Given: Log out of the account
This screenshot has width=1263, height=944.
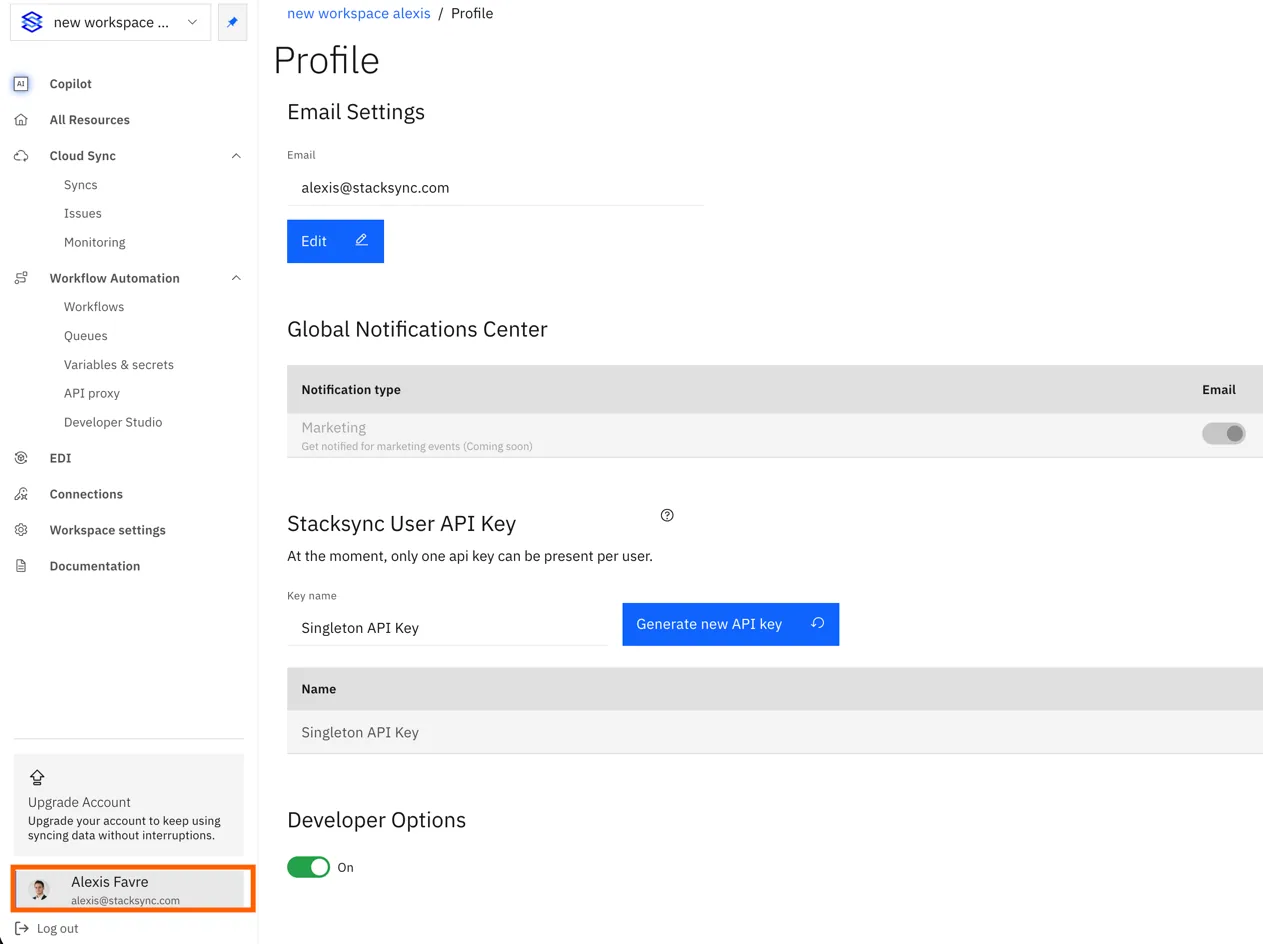Looking at the screenshot, I should [x=57, y=928].
